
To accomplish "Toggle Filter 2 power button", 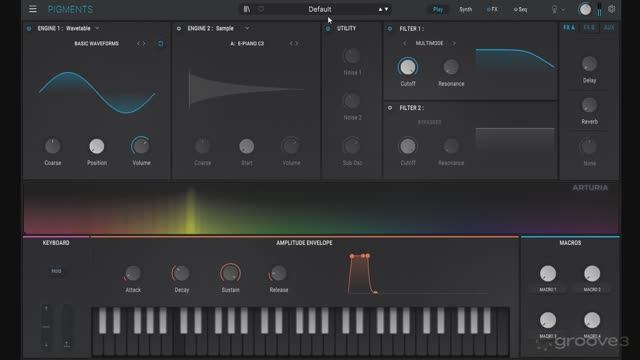I will click(390, 108).
